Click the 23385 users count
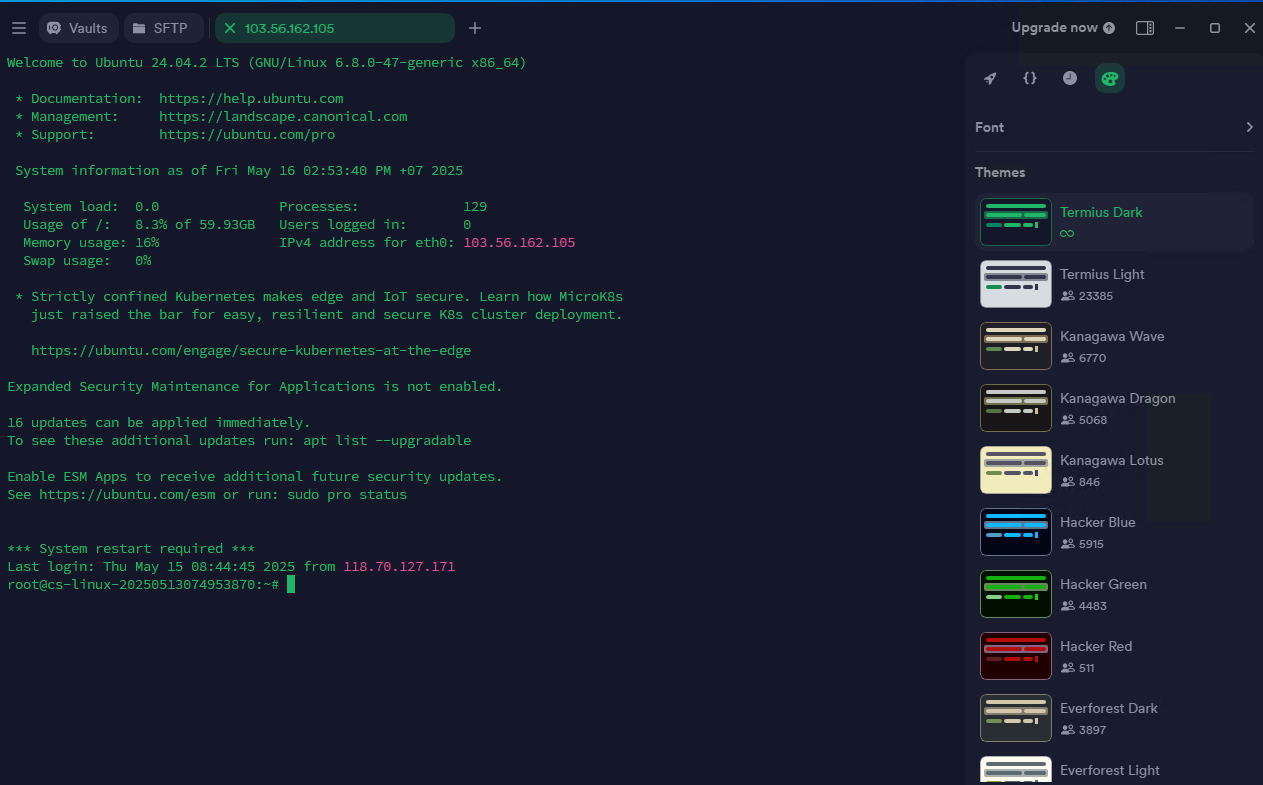Image resolution: width=1263 pixels, height=785 pixels. click(1096, 296)
